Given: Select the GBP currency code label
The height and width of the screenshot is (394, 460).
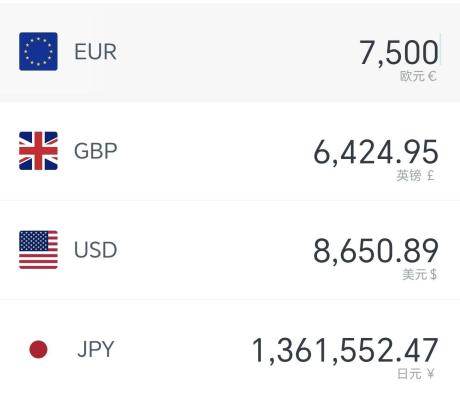Looking at the screenshot, I should click(96, 151).
